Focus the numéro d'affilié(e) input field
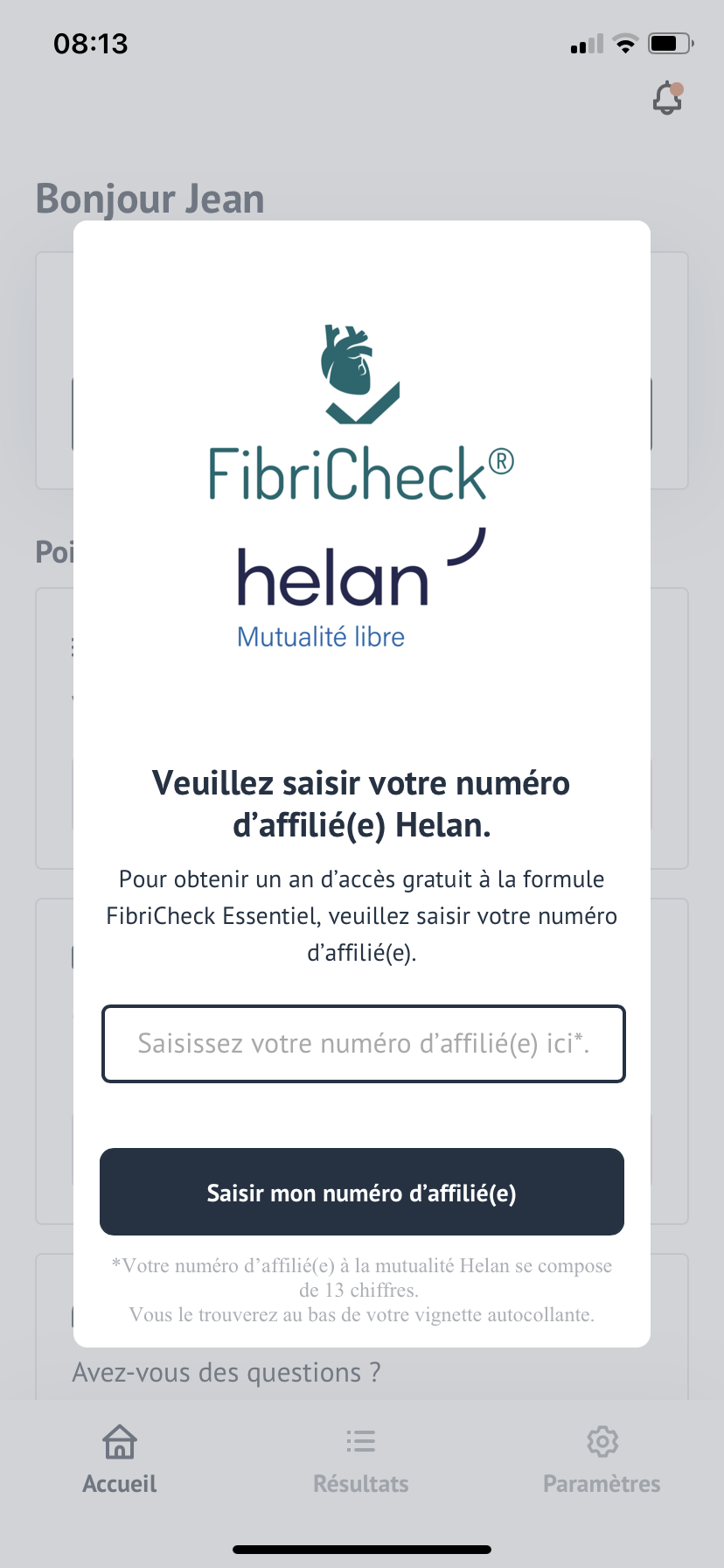Image resolution: width=724 pixels, height=1568 pixels. pyautogui.click(x=363, y=1044)
